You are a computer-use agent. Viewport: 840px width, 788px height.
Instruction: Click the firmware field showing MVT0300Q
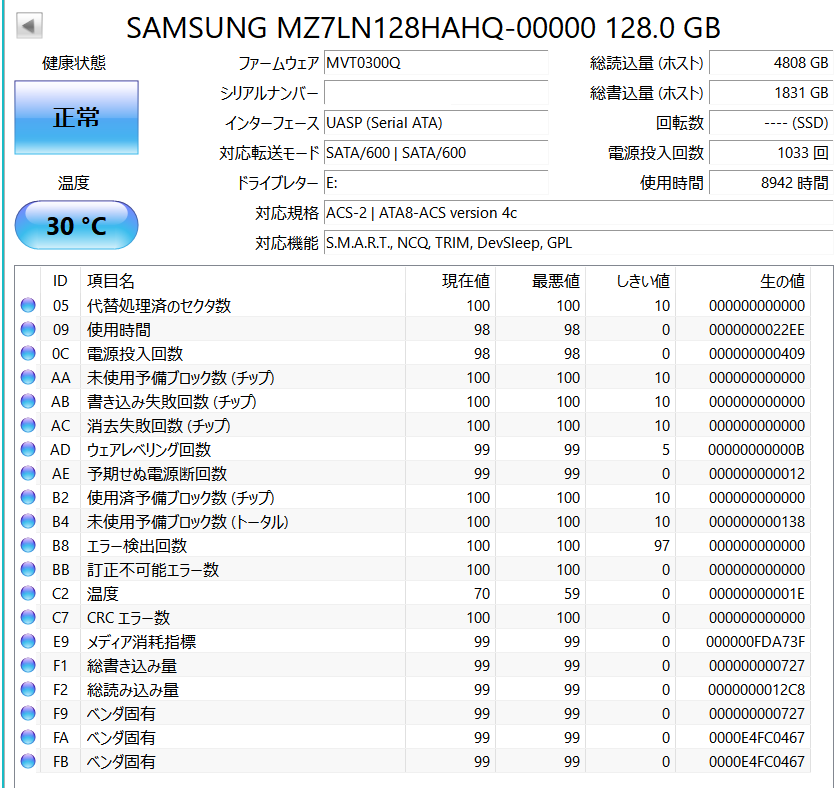pyautogui.click(x=436, y=63)
